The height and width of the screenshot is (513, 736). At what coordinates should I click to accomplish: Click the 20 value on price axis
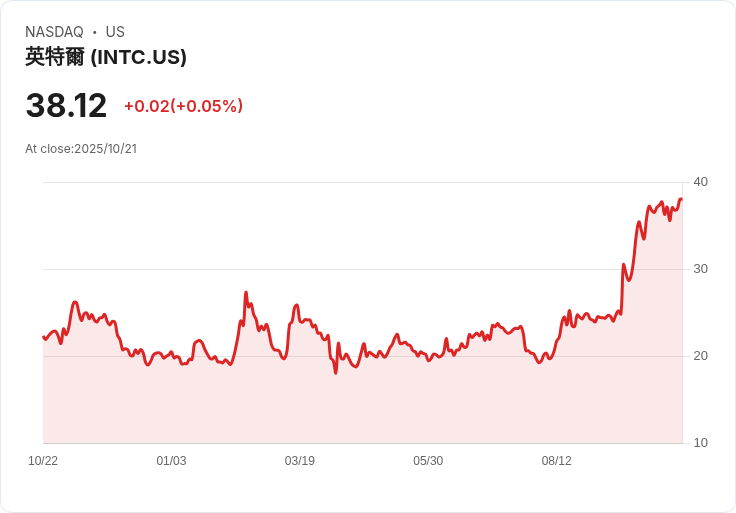click(x=700, y=356)
